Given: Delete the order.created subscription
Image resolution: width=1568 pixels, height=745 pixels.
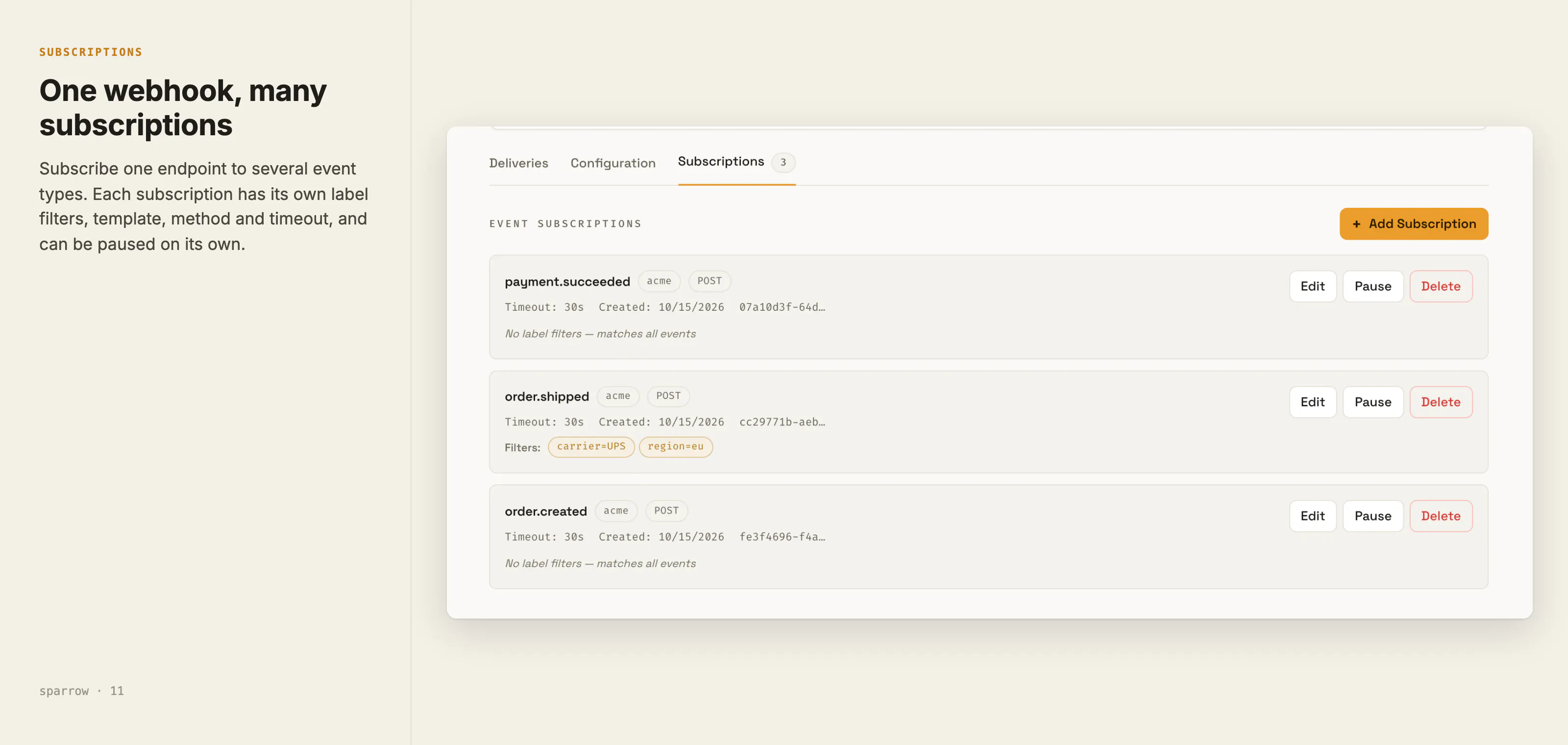Looking at the screenshot, I should tap(1440, 516).
